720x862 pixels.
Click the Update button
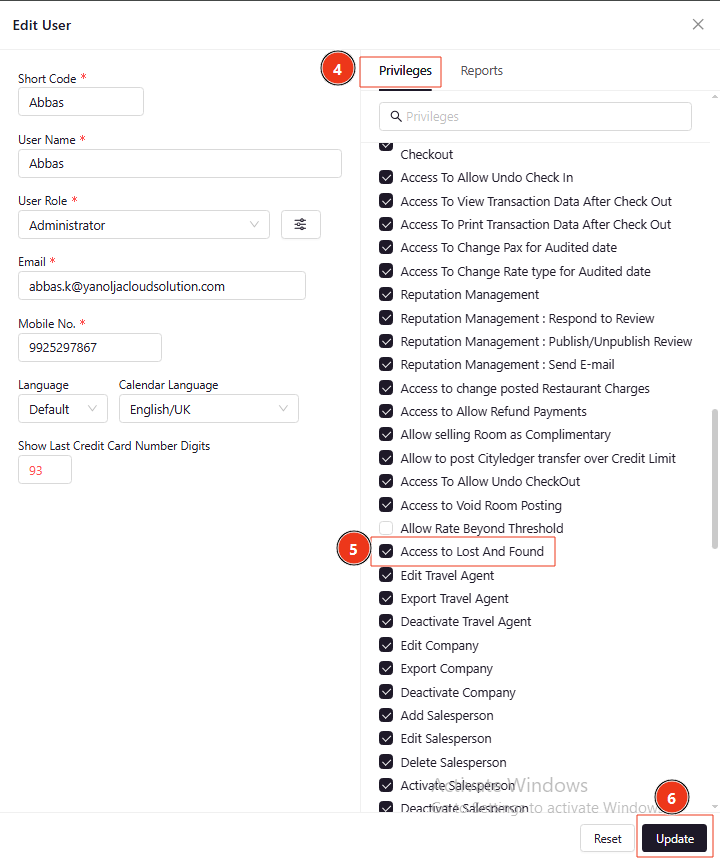pos(674,838)
